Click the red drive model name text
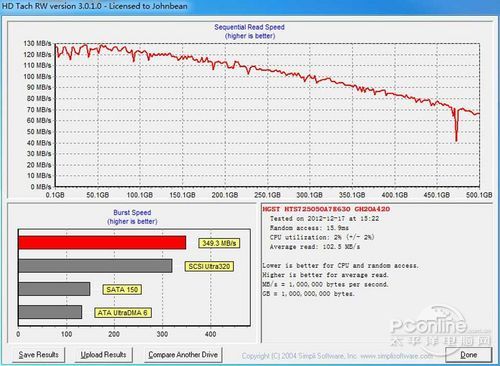This screenshot has width=500, height=366. [326, 209]
